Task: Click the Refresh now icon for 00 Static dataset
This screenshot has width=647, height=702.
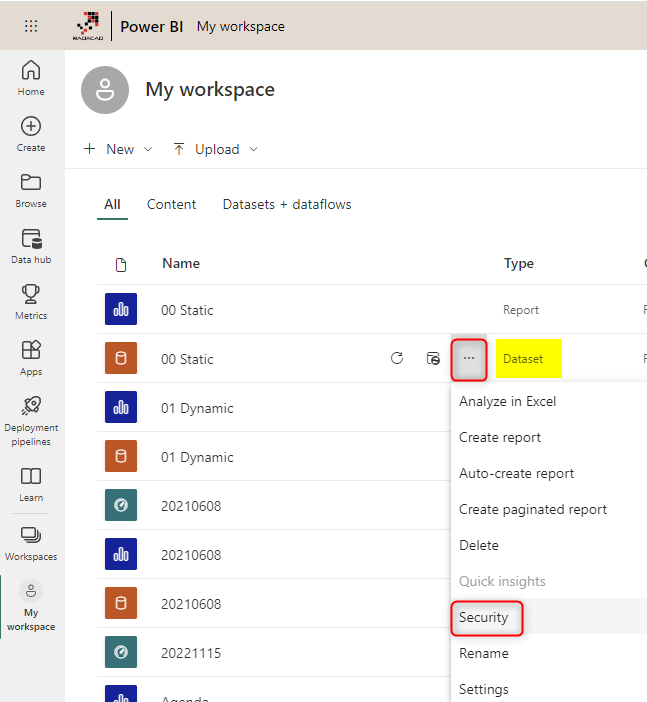Action: (x=397, y=359)
